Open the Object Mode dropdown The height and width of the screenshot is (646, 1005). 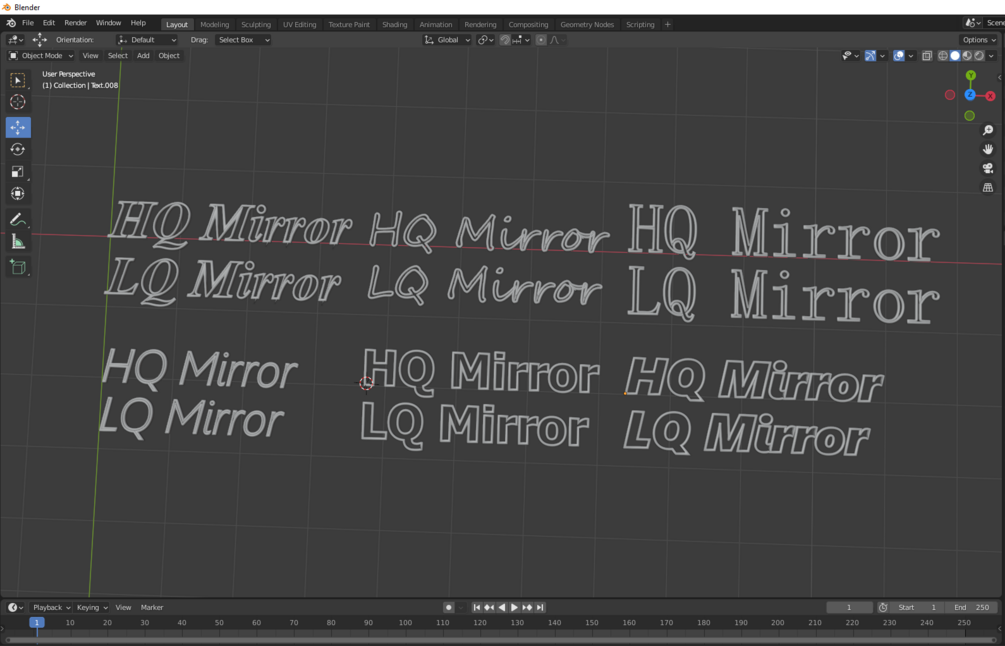pyautogui.click(x=41, y=56)
